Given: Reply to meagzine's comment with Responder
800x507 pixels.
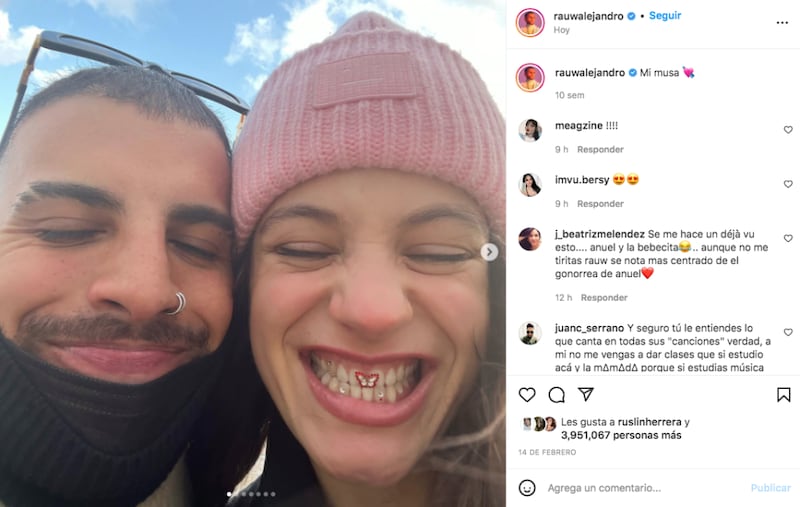Looking at the screenshot, I should pyautogui.click(x=600, y=149).
